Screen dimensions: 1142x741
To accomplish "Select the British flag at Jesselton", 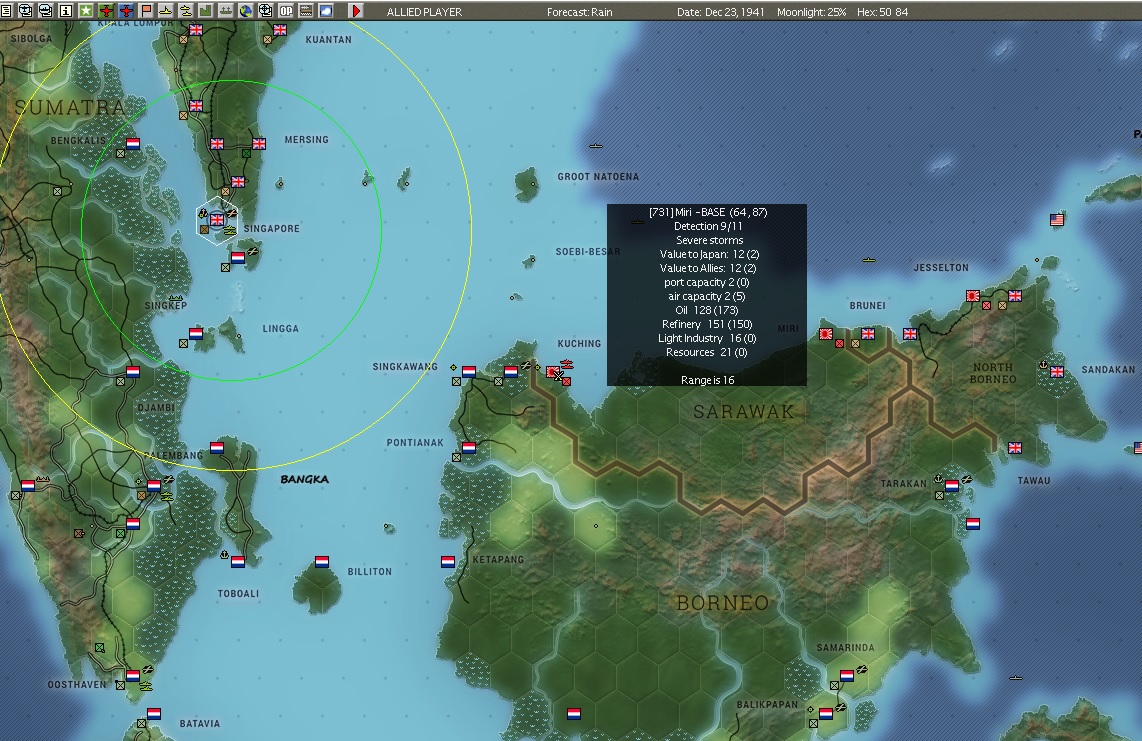I will click(x=1015, y=295).
